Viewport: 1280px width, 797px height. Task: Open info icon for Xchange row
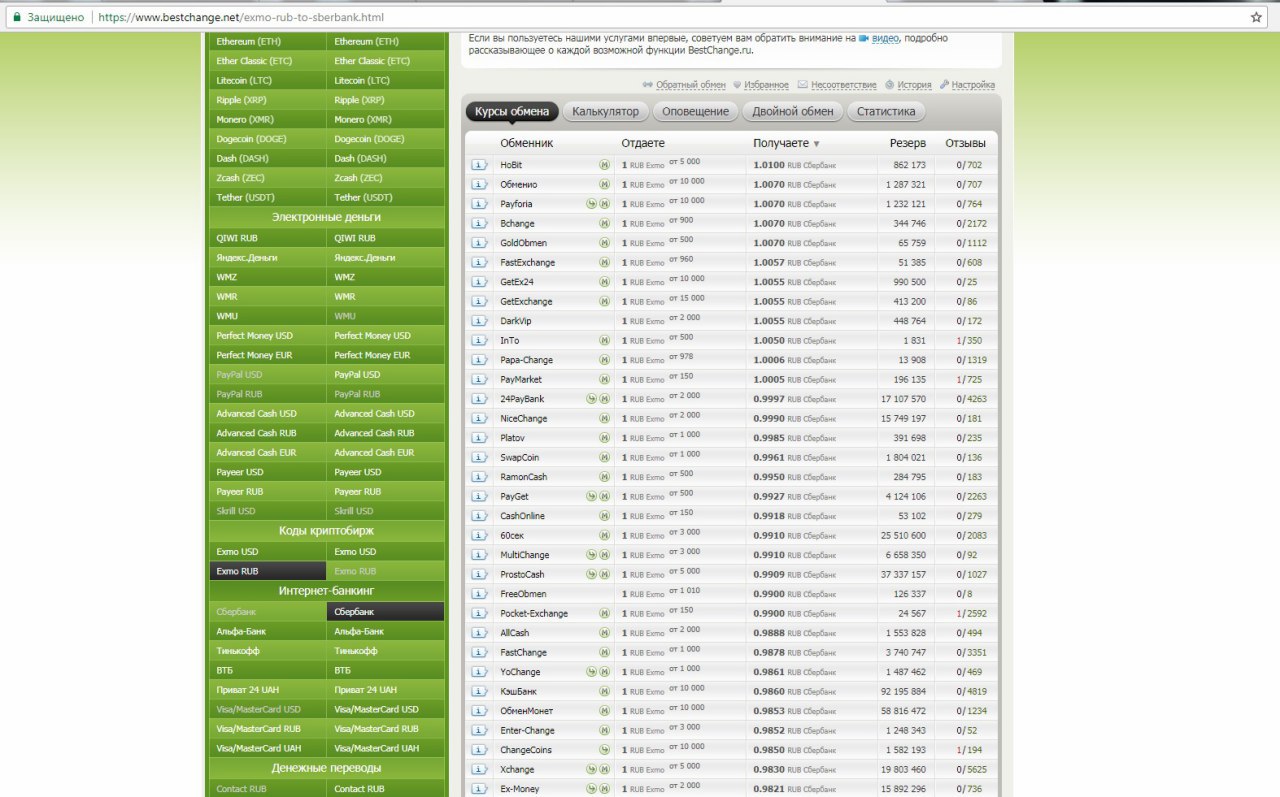tap(479, 770)
